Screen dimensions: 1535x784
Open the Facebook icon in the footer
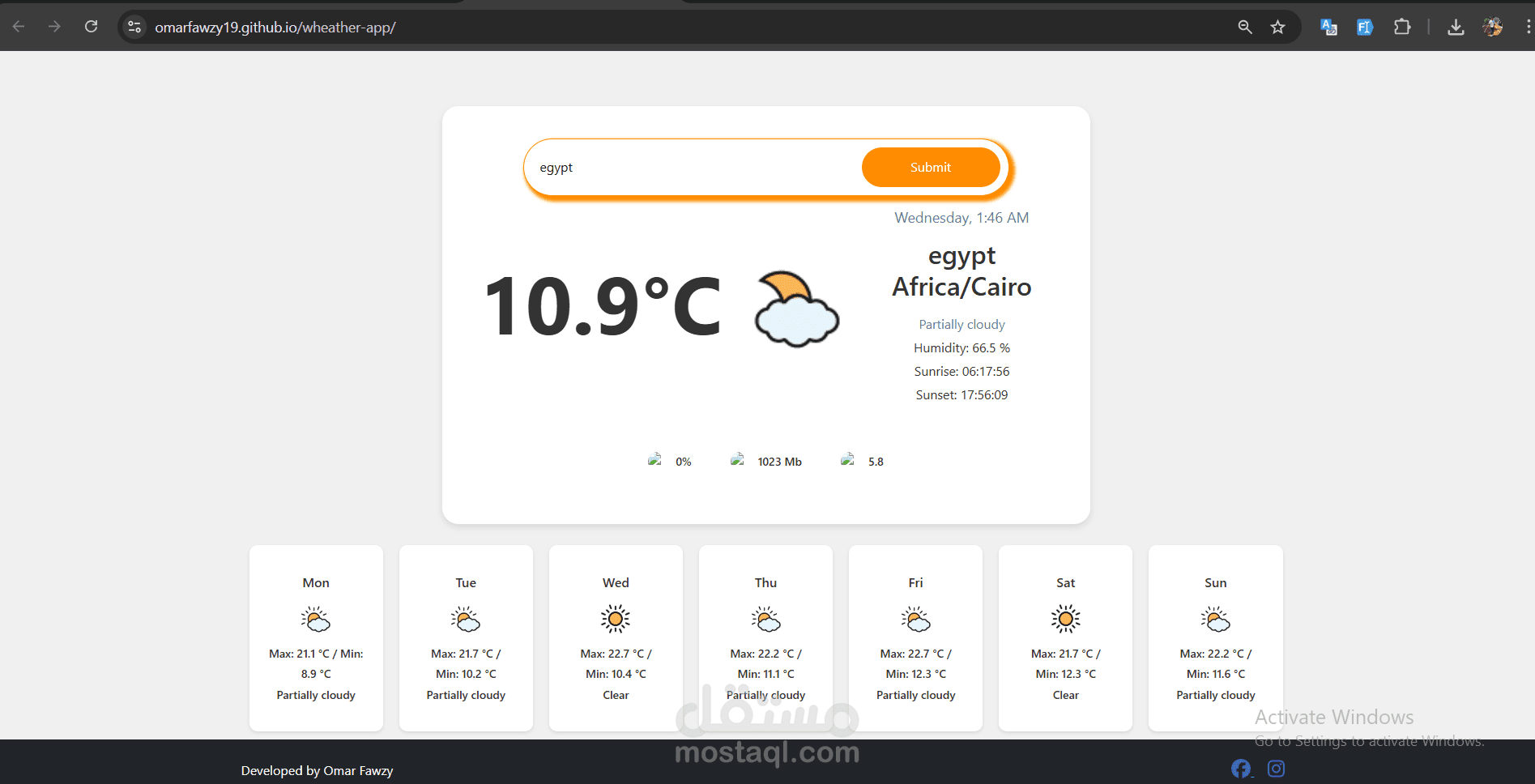[1241, 768]
